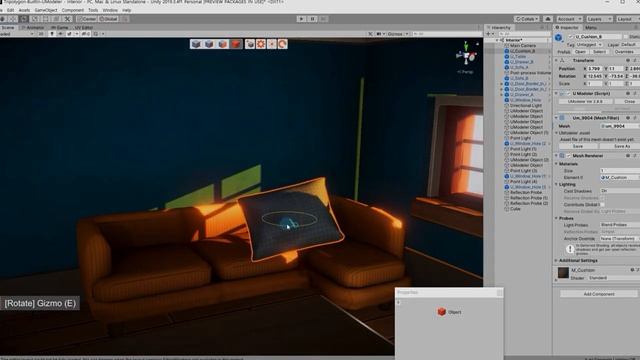This screenshot has height=360, width=640.
Task: Open the Gizmos dropdown in Scene view
Action: [398, 34]
